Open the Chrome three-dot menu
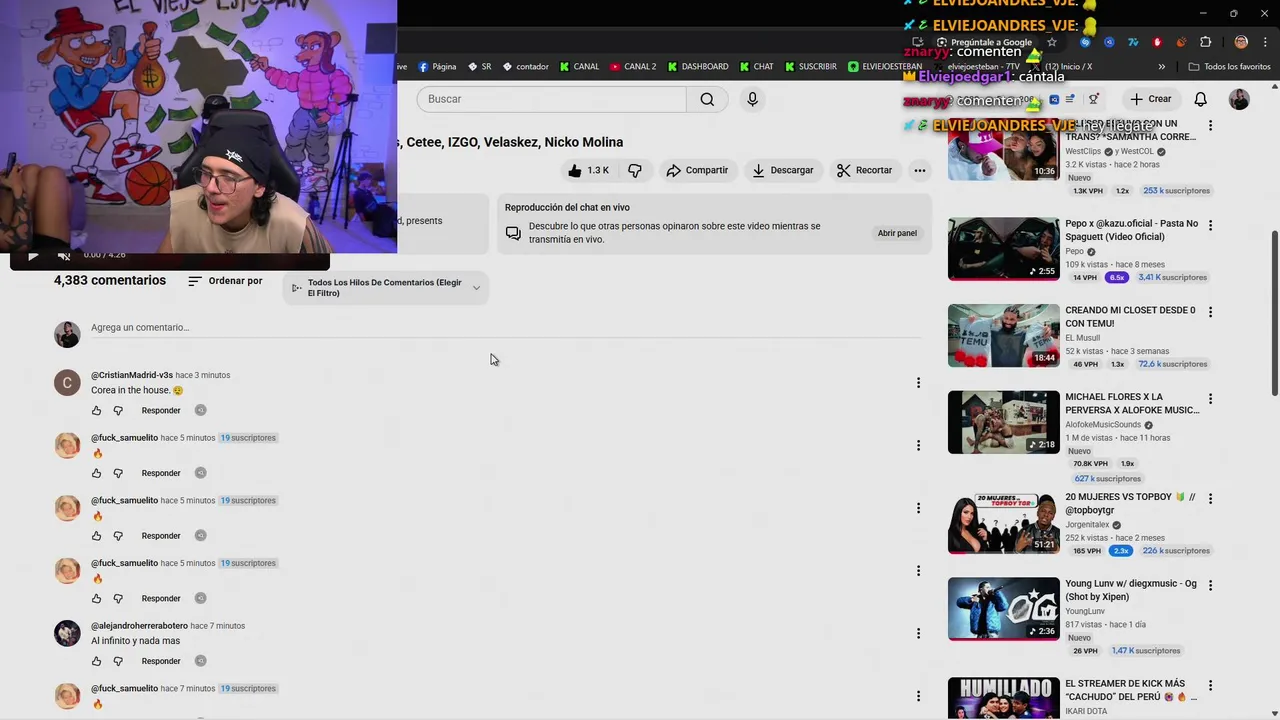Viewport: 1280px width, 720px height. 1265,42
